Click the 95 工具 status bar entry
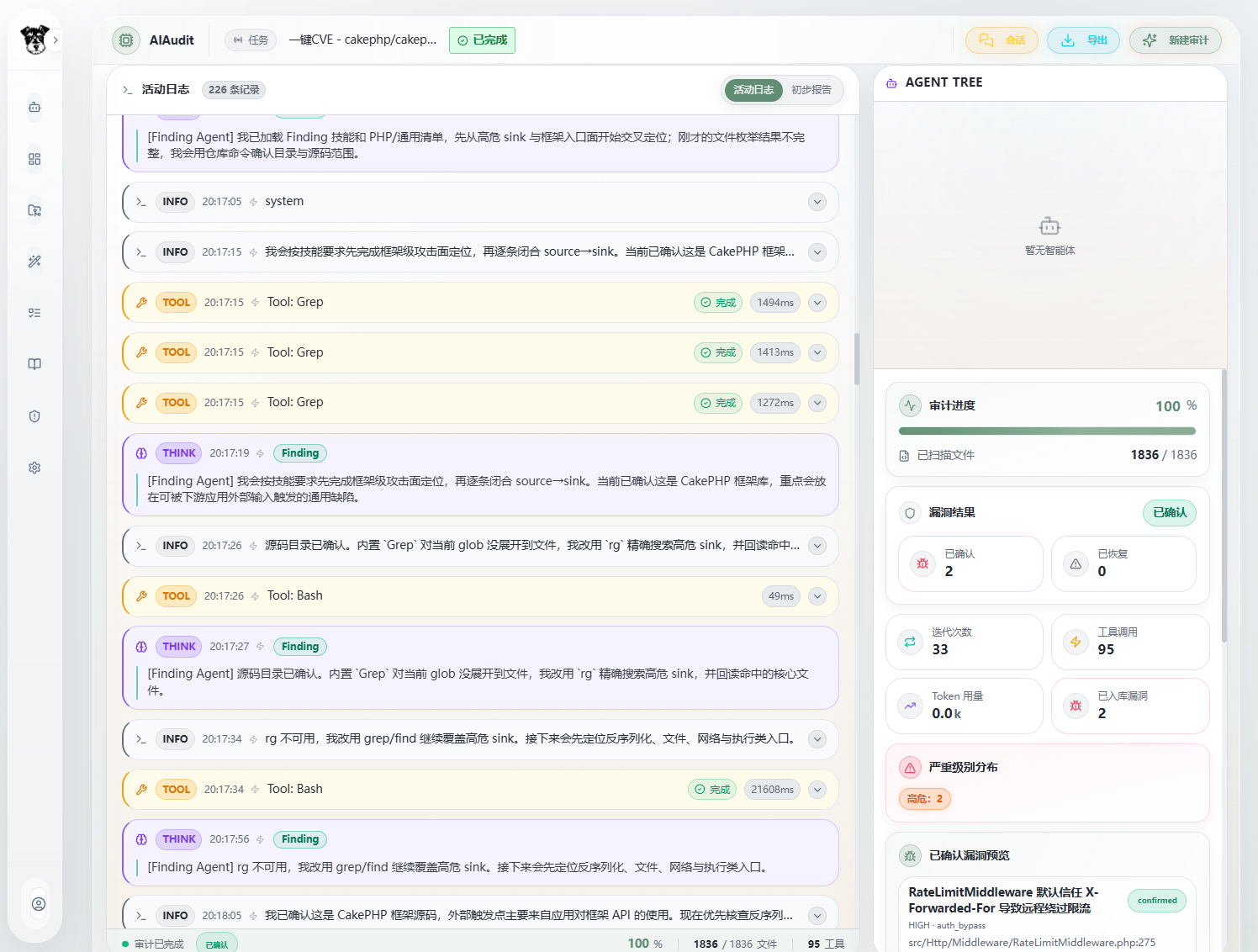 (x=826, y=944)
